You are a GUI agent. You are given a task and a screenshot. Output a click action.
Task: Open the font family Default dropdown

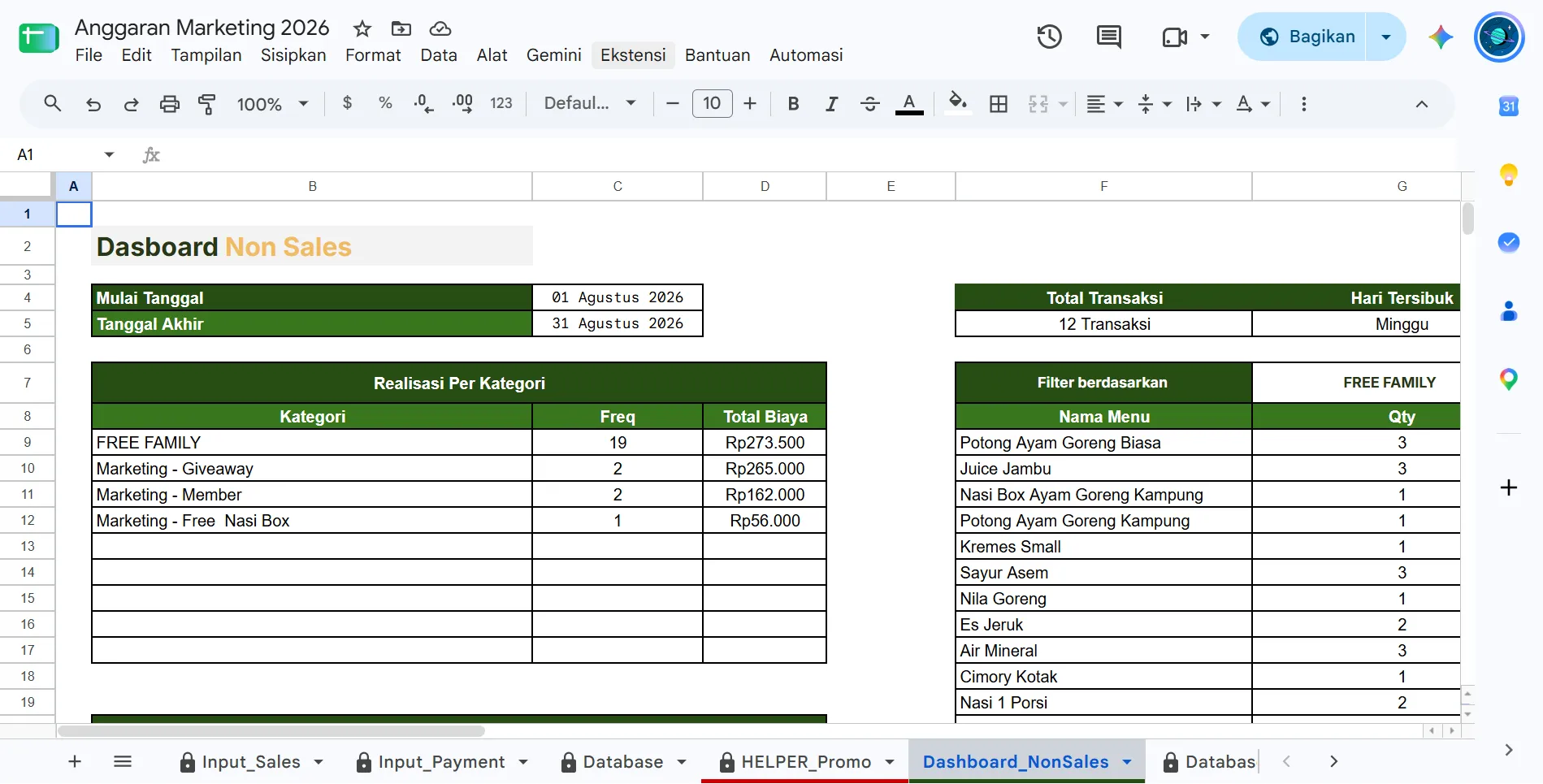pos(590,103)
